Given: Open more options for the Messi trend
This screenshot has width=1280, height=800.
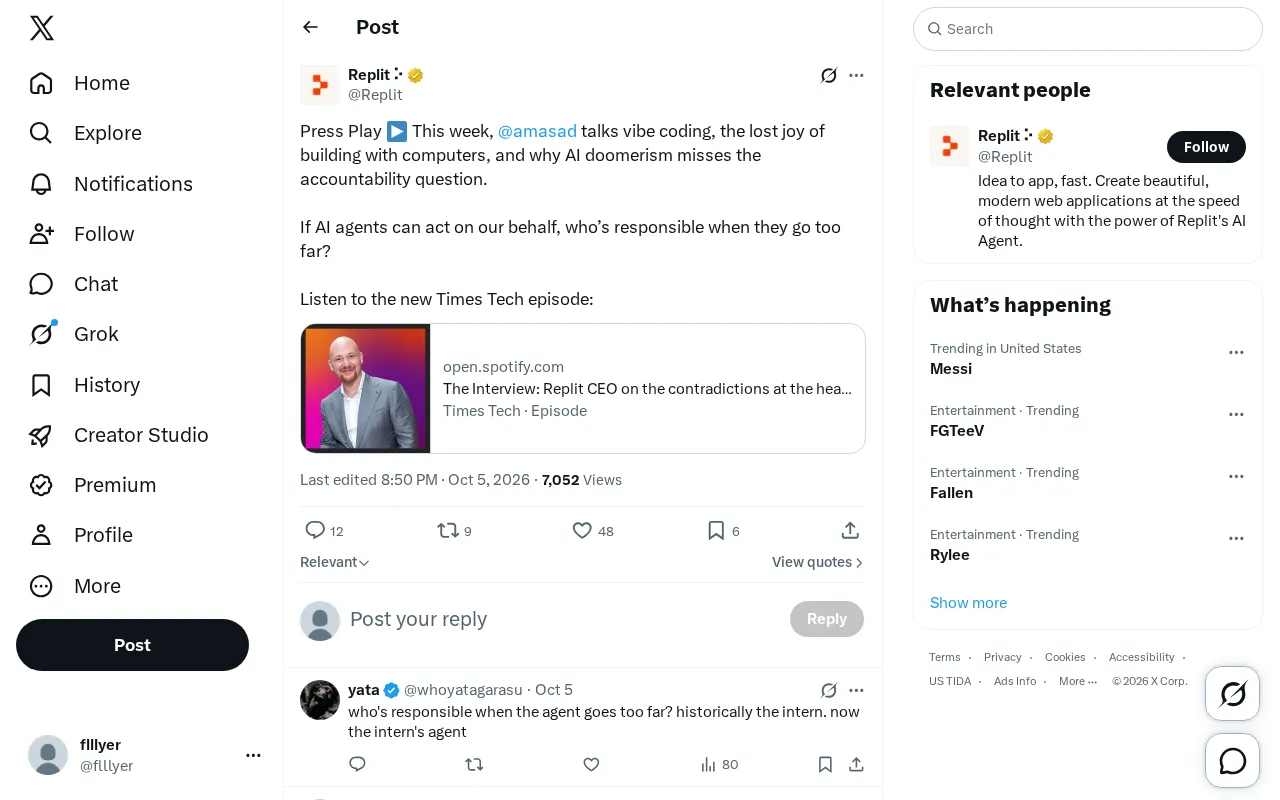Looking at the screenshot, I should point(1236,352).
